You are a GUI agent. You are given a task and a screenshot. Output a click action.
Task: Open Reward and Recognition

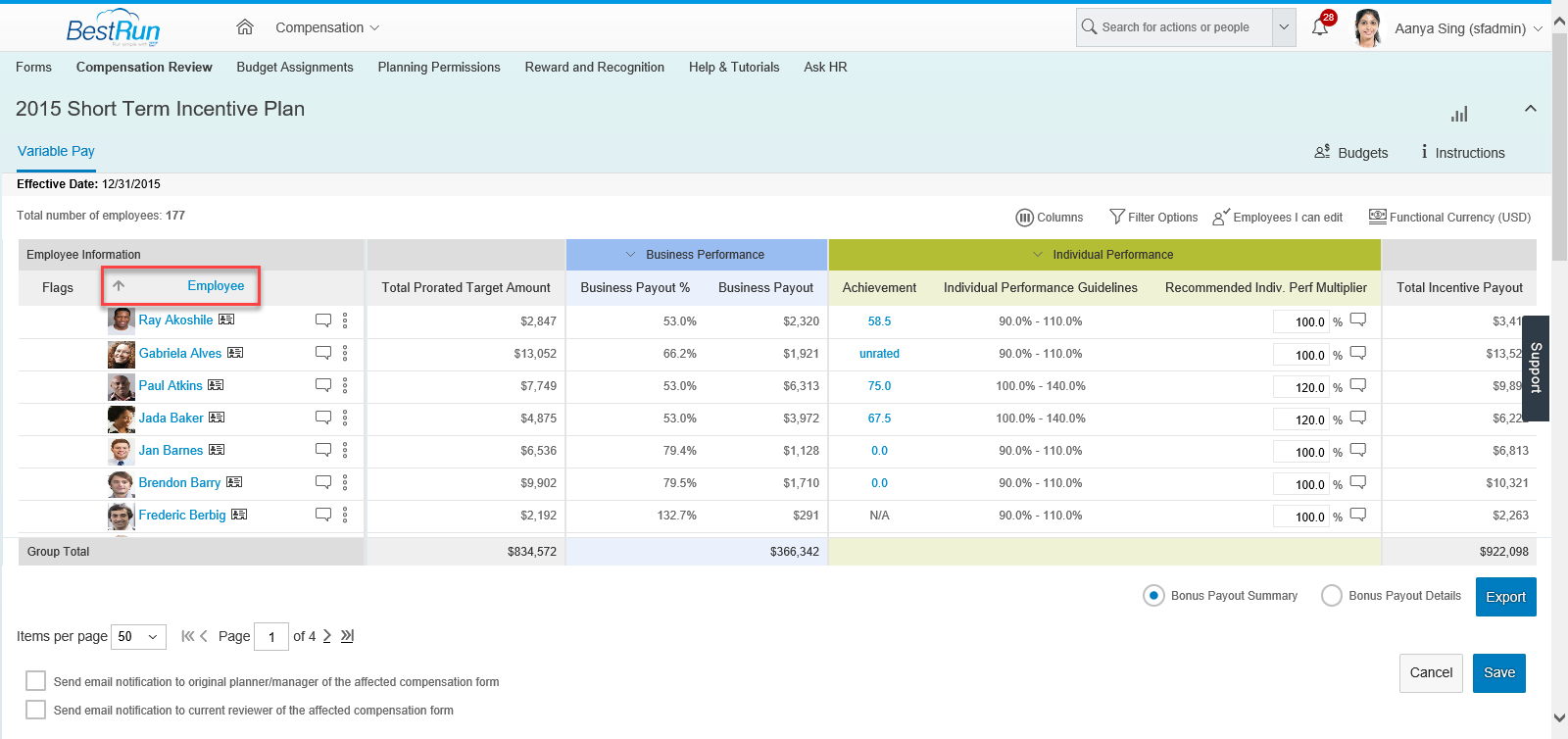(x=594, y=67)
